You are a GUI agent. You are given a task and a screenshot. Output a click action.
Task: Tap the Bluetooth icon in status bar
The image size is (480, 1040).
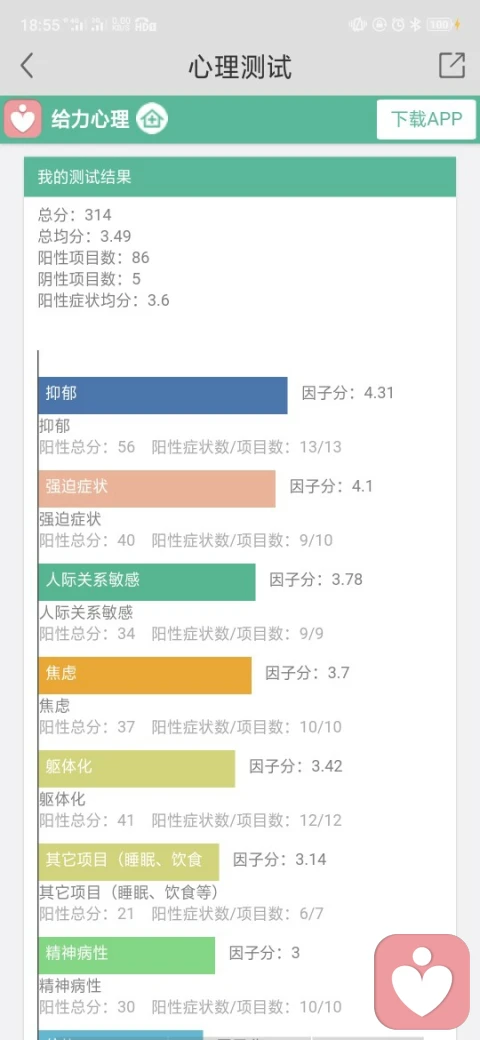click(416, 25)
